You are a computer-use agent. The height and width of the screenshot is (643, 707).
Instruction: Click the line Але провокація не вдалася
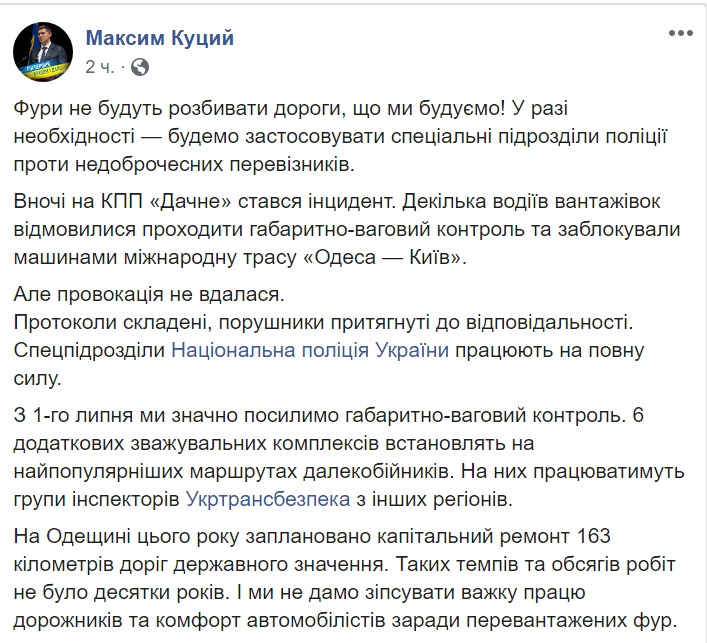(x=149, y=294)
